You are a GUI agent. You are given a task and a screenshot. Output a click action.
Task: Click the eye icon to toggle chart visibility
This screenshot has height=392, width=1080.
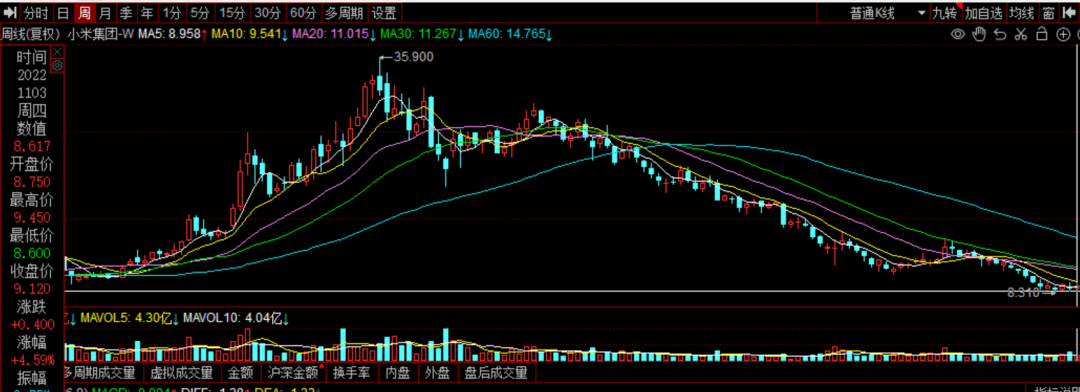958,34
